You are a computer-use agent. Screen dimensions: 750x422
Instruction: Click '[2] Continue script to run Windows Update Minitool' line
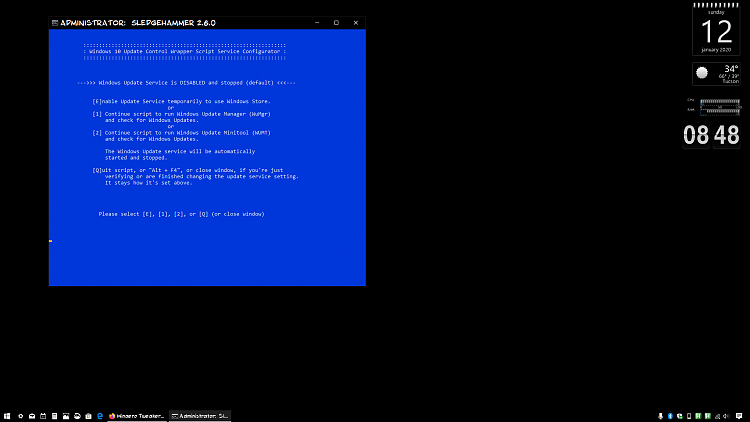point(181,133)
